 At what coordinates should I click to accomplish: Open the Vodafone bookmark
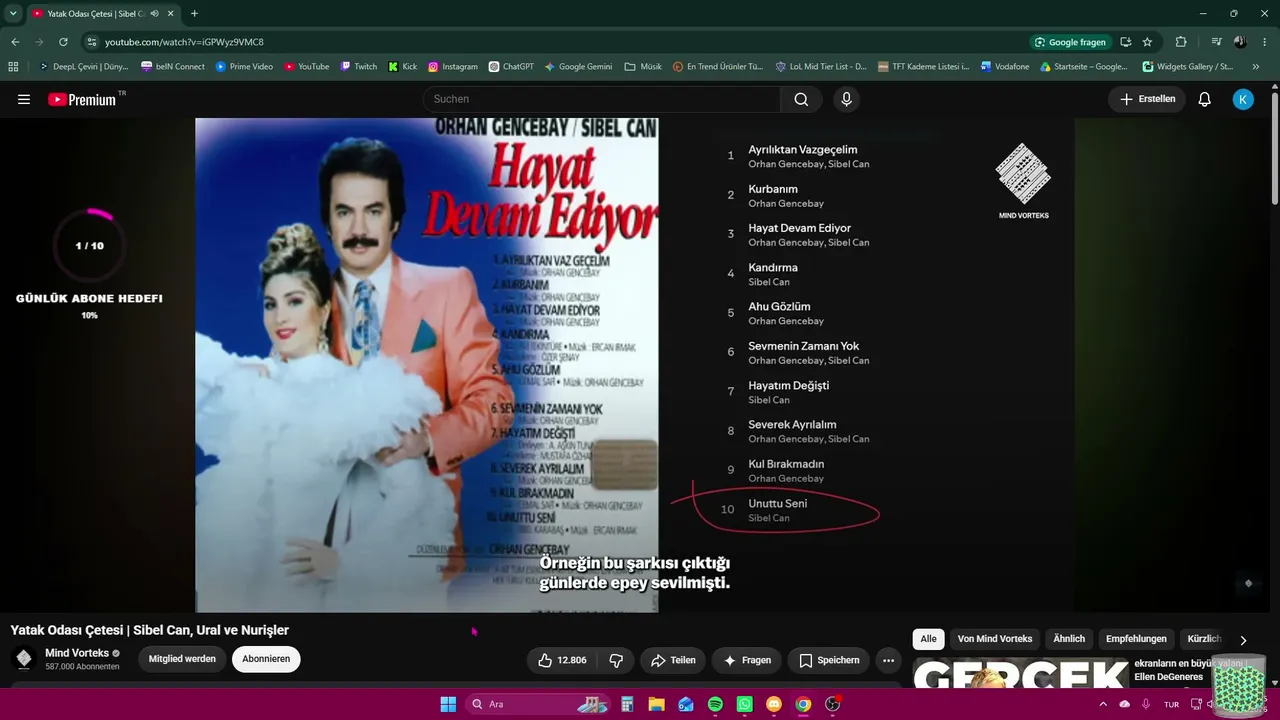pos(1005,67)
